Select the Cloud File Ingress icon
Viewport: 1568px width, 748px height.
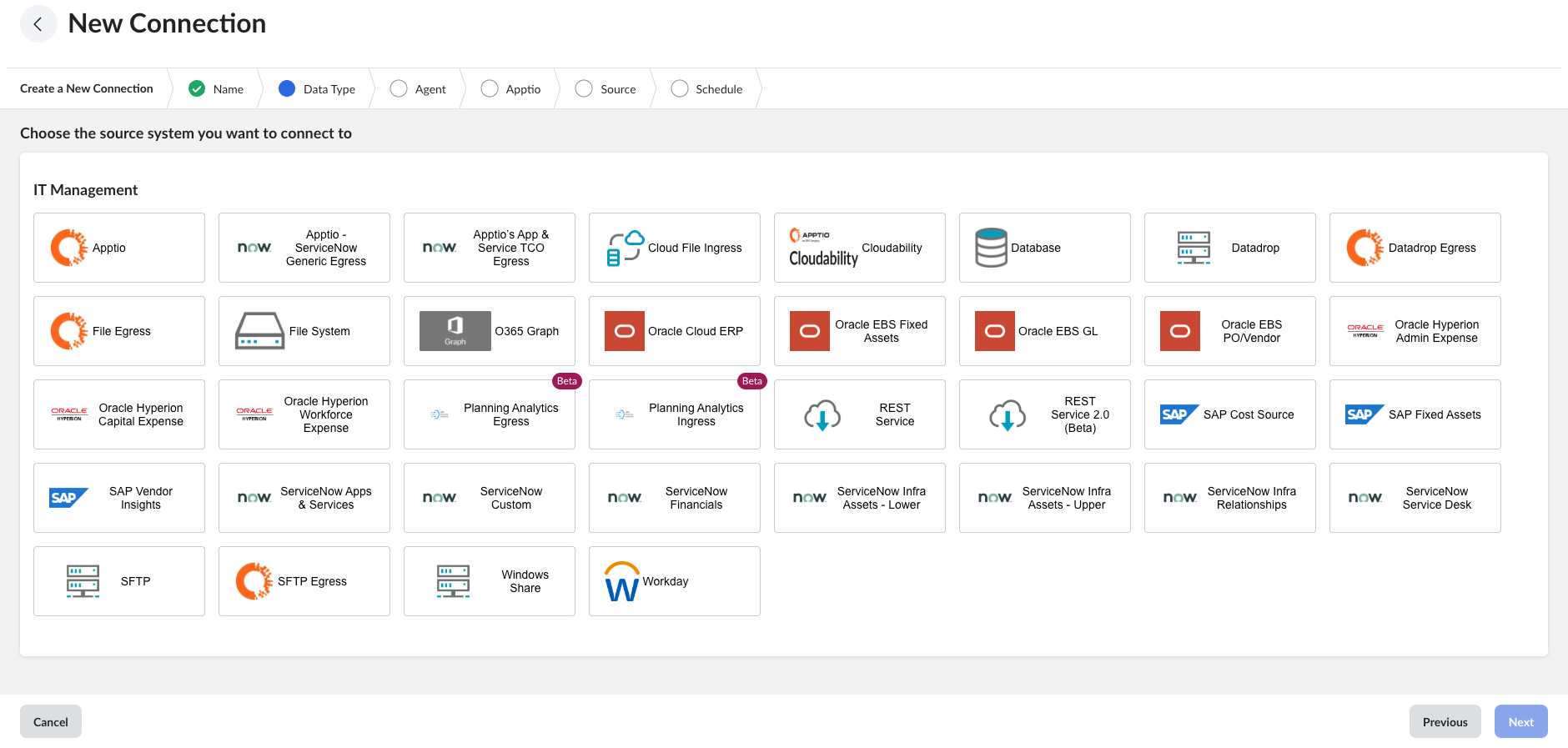[x=626, y=248]
